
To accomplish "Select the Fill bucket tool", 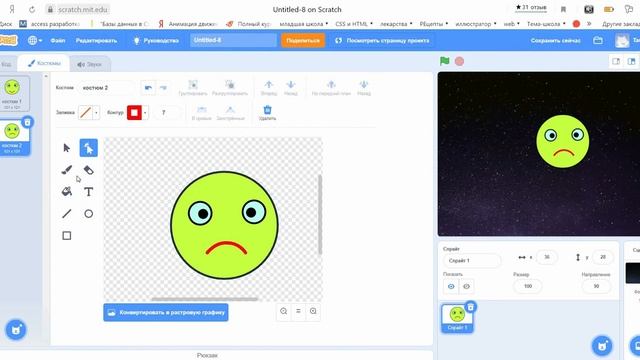I will [67, 191].
